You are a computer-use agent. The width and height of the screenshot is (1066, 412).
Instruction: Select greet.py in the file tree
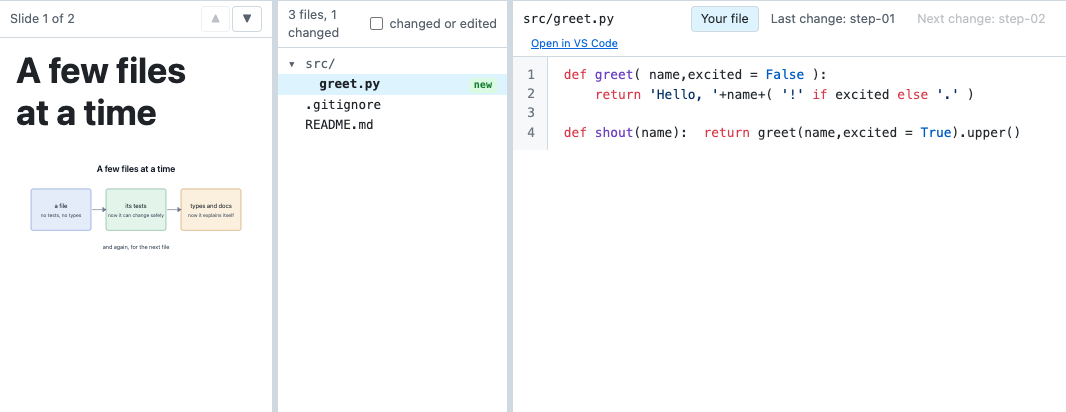click(392, 84)
